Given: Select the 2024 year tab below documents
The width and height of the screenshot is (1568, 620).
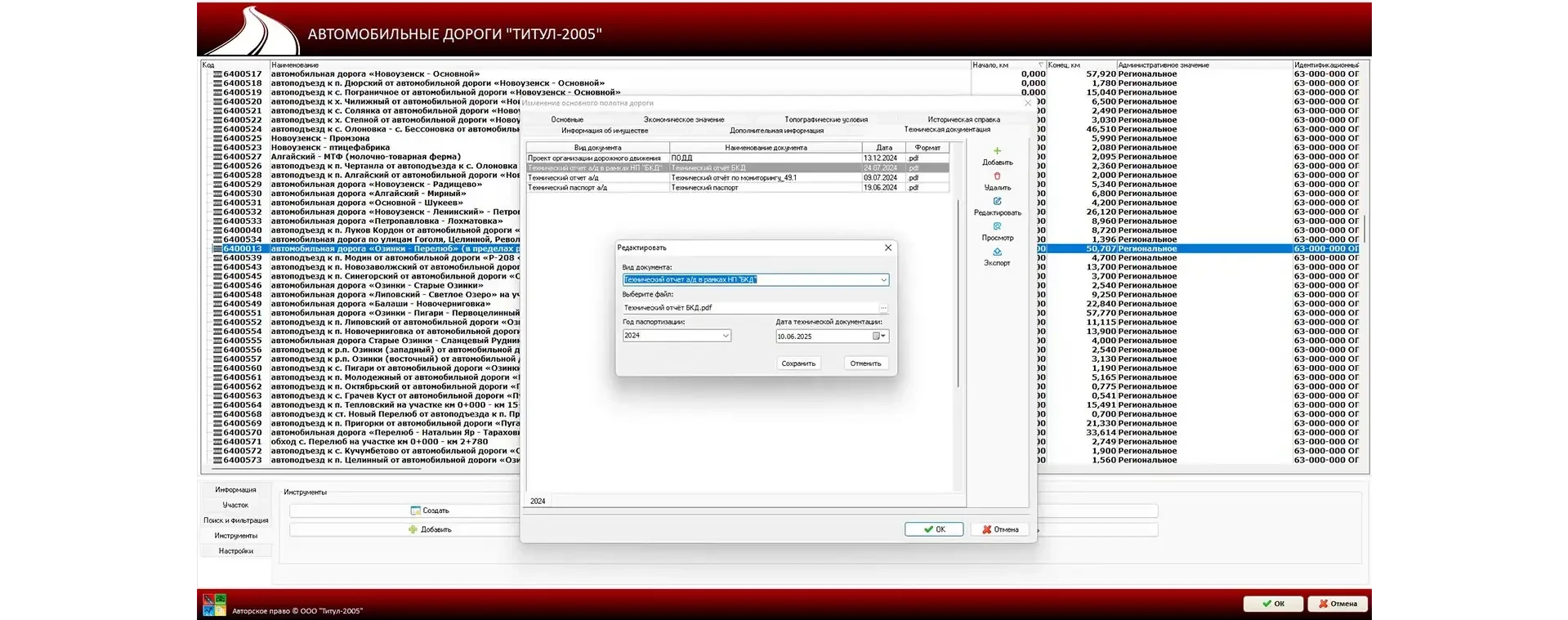Looking at the screenshot, I should 538,501.
